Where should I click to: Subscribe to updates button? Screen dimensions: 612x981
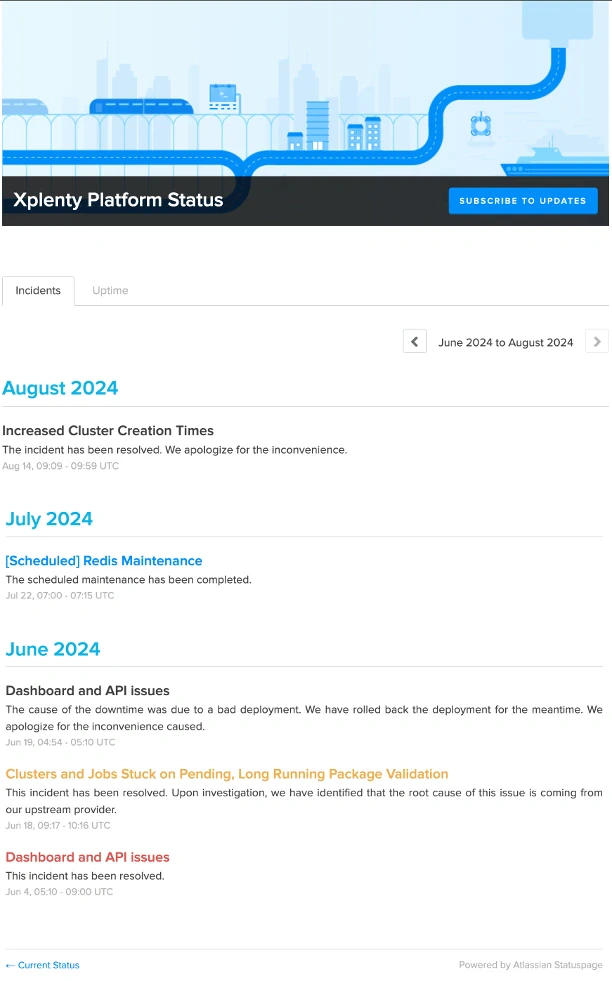523,201
